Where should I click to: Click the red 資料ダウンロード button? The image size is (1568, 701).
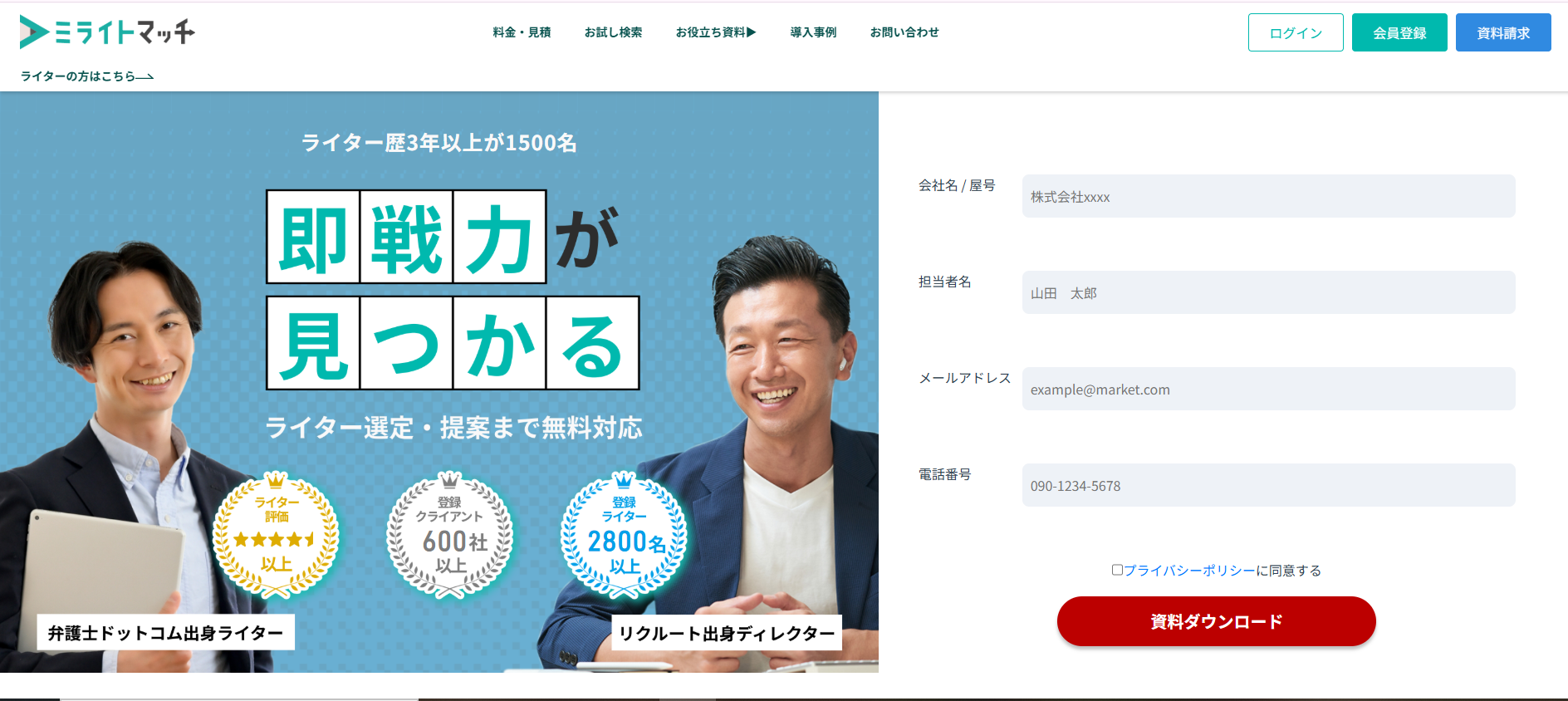coord(1216,621)
